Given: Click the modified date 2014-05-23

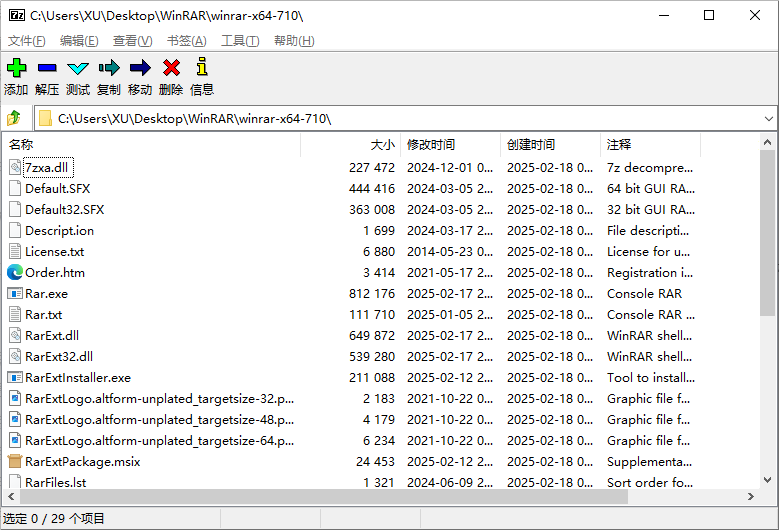Looking at the screenshot, I should (450, 252).
